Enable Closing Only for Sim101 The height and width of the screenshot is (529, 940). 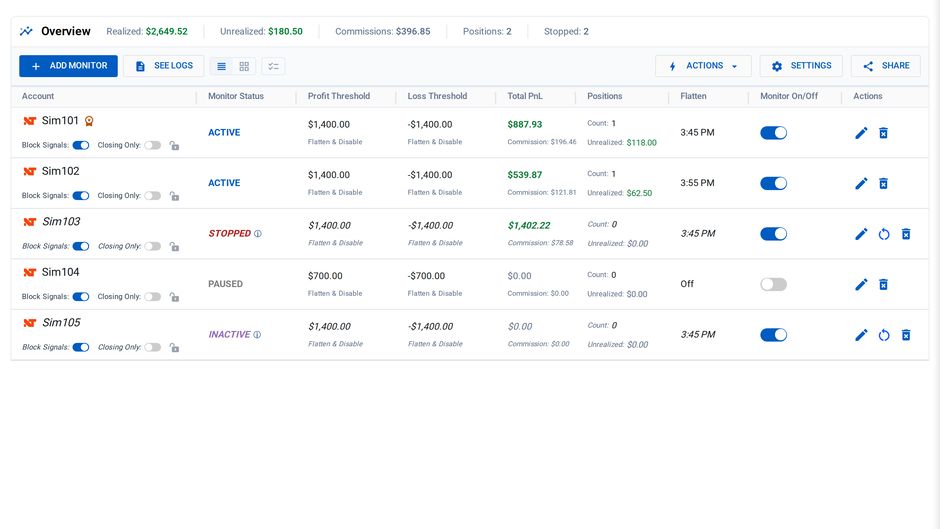coord(152,145)
